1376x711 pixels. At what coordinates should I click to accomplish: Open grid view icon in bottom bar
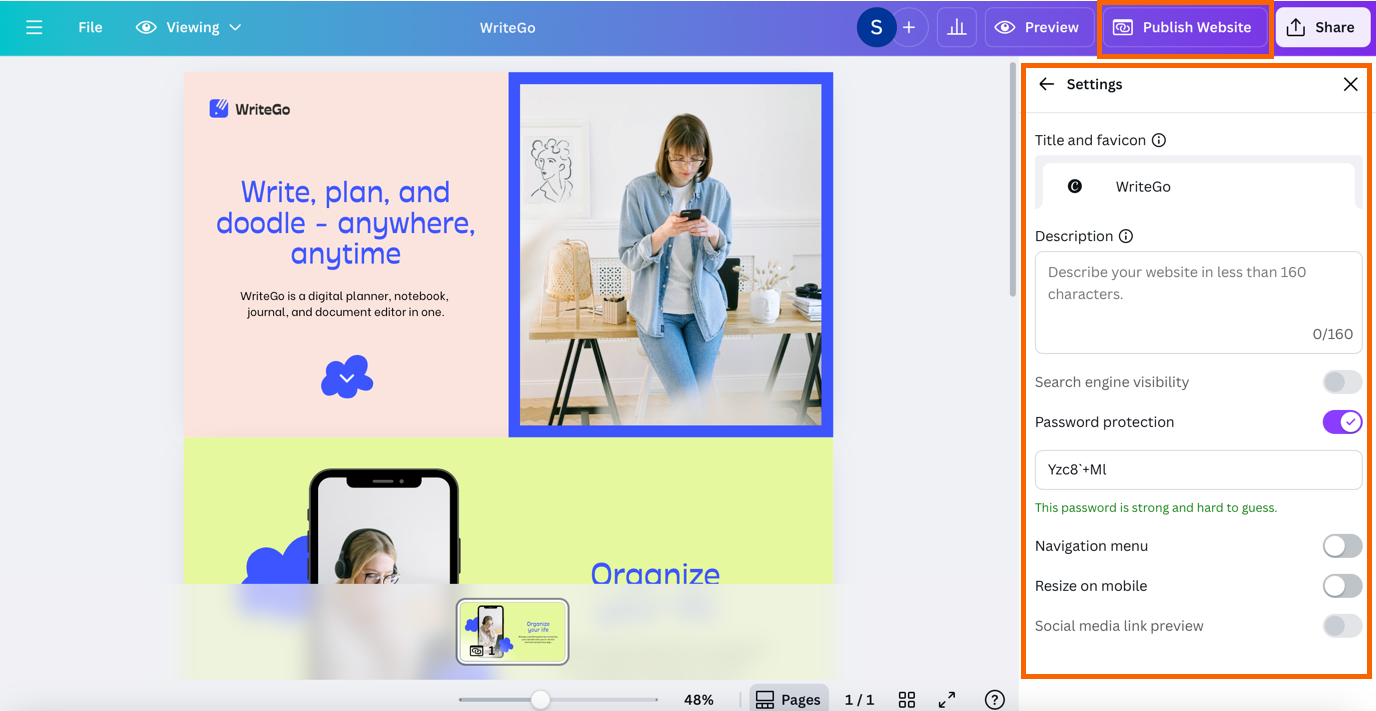907,699
